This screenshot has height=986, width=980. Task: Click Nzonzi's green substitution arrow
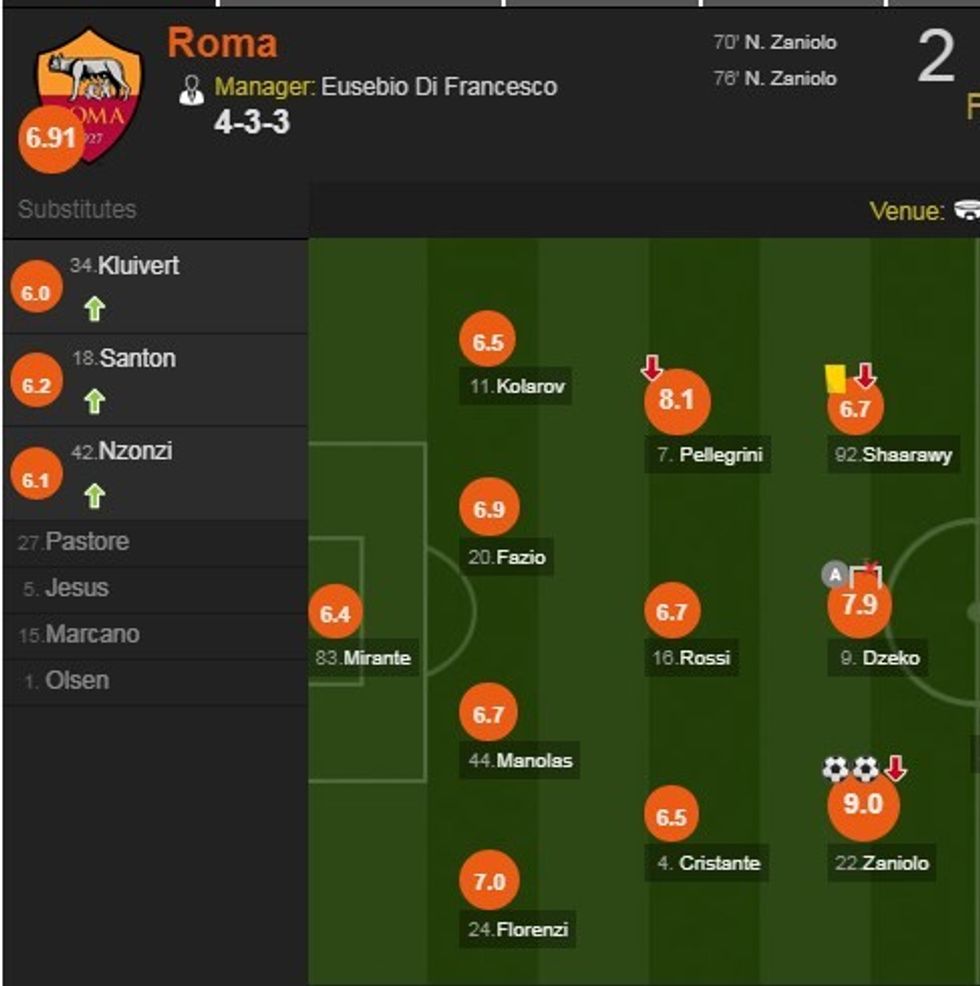94,495
